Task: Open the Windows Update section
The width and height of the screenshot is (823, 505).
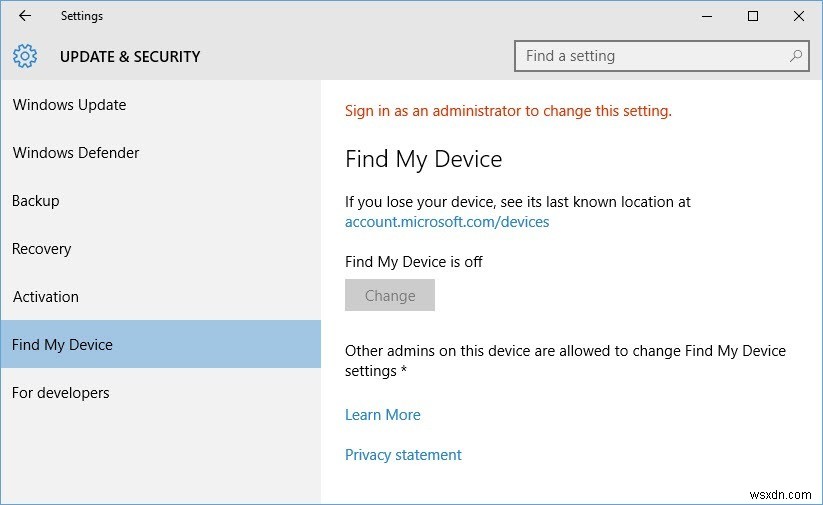Action: [x=69, y=105]
